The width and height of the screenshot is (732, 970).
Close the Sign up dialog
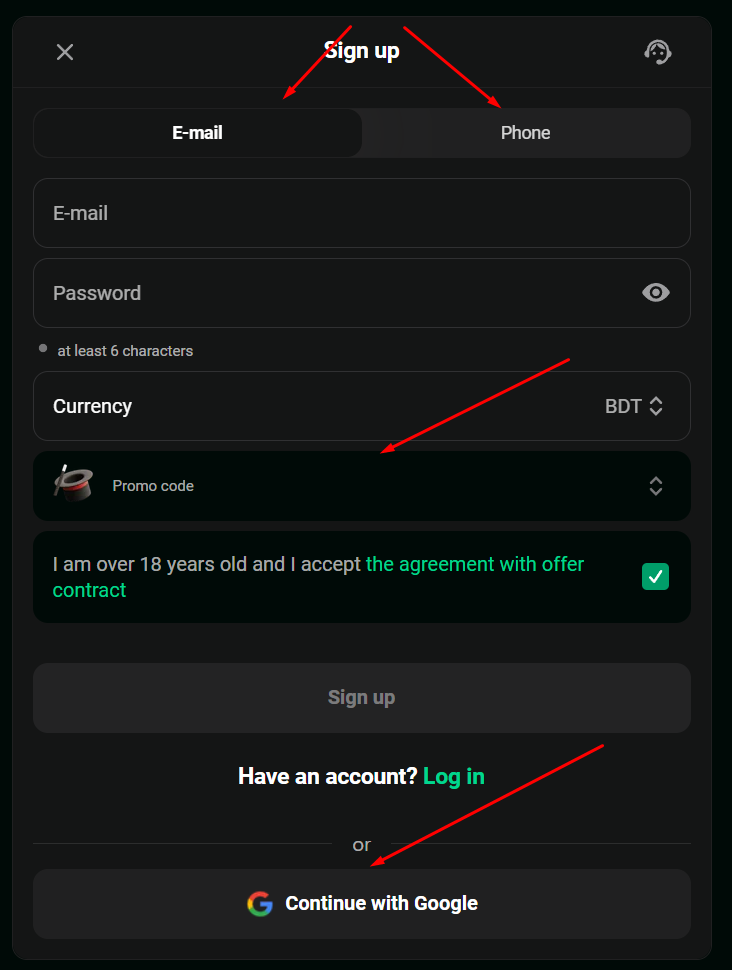(x=65, y=52)
